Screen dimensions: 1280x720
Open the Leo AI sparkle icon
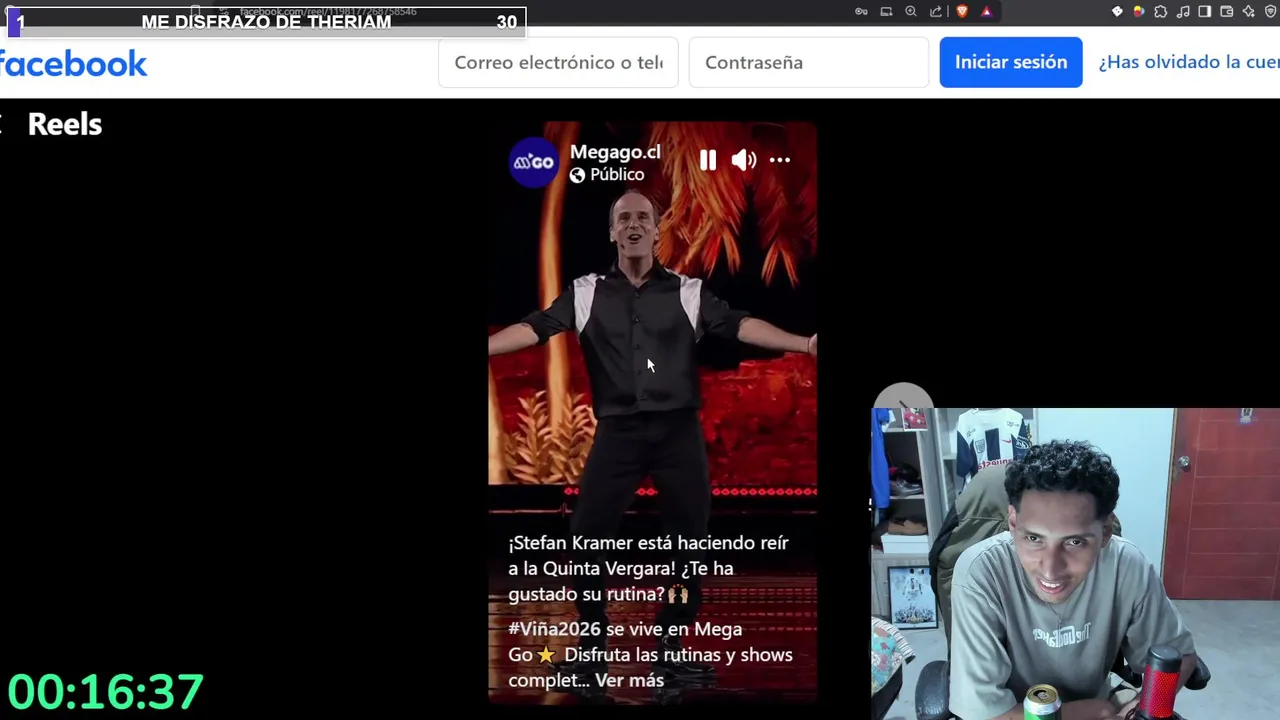click(1249, 12)
